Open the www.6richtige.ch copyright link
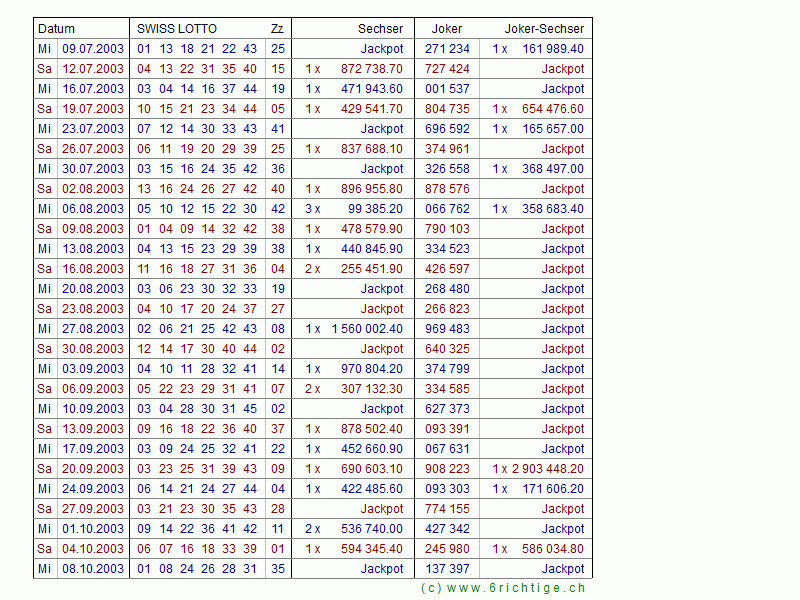800x600 pixels. [x=503, y=588]
